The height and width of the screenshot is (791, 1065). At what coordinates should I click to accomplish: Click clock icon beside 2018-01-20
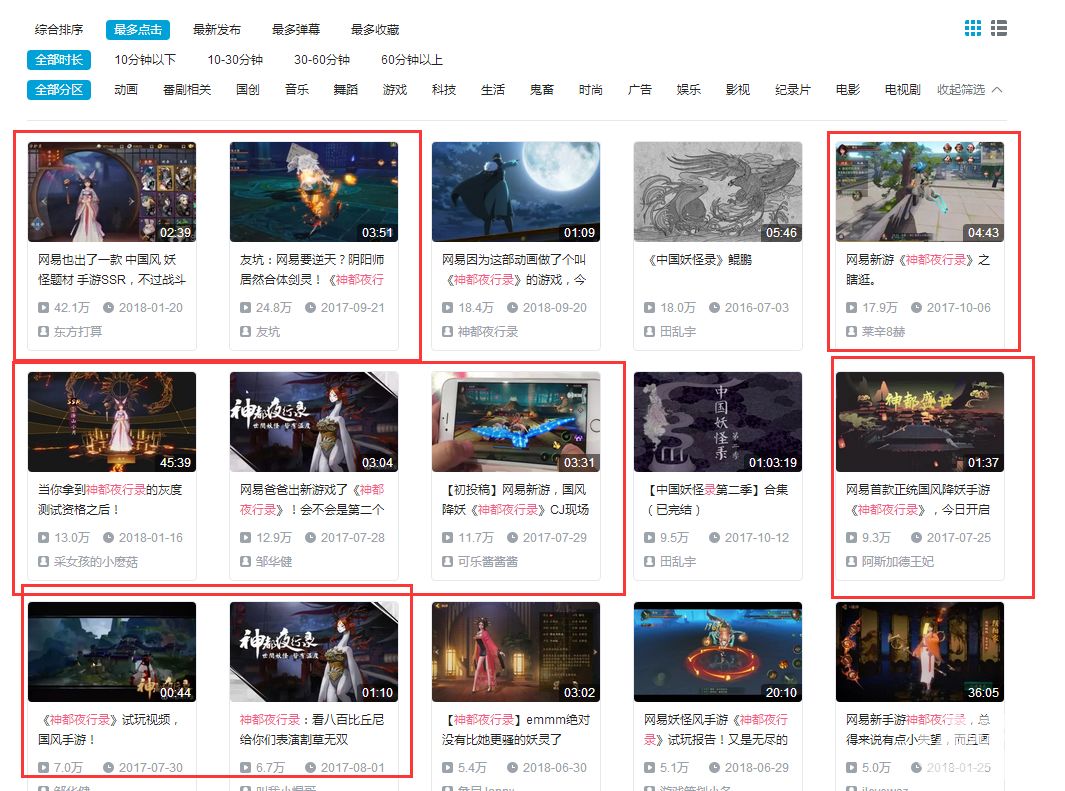(108, 308)
